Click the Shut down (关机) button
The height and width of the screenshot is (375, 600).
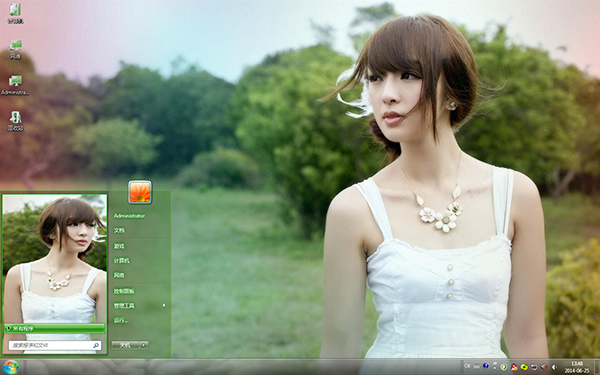[125, 345]
